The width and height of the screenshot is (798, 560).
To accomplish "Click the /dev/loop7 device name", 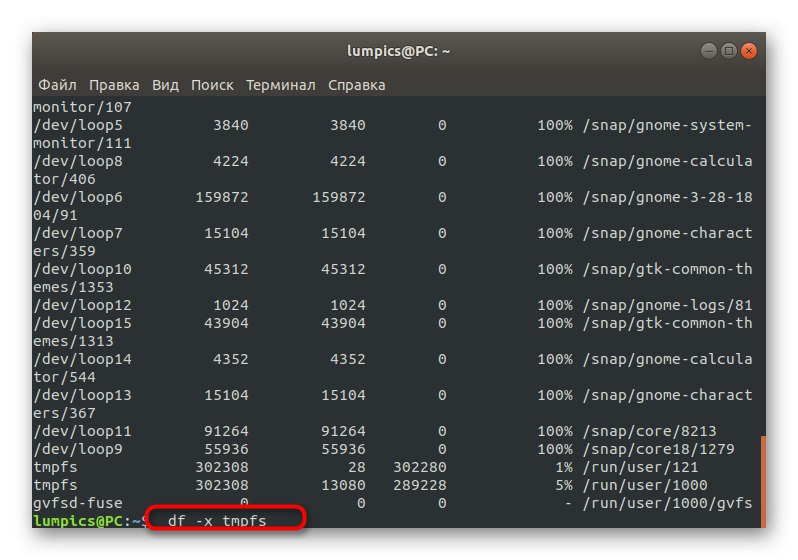I will click(x=78, y=233).
